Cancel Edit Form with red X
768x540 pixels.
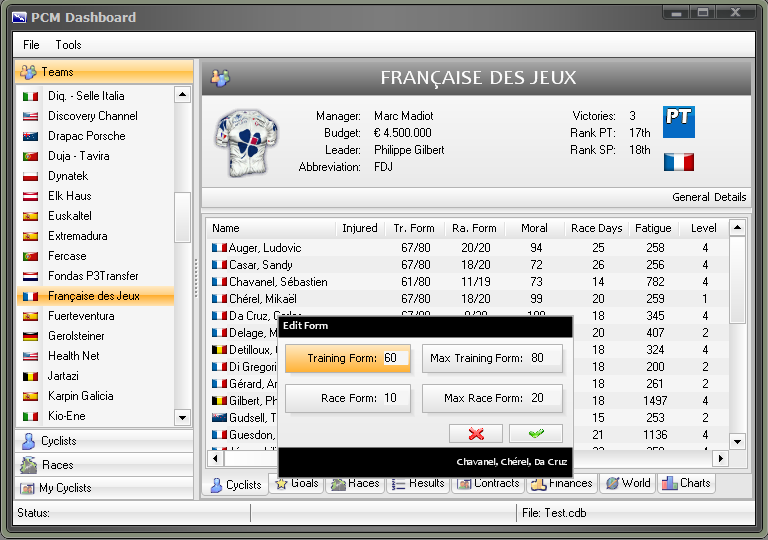476,434
